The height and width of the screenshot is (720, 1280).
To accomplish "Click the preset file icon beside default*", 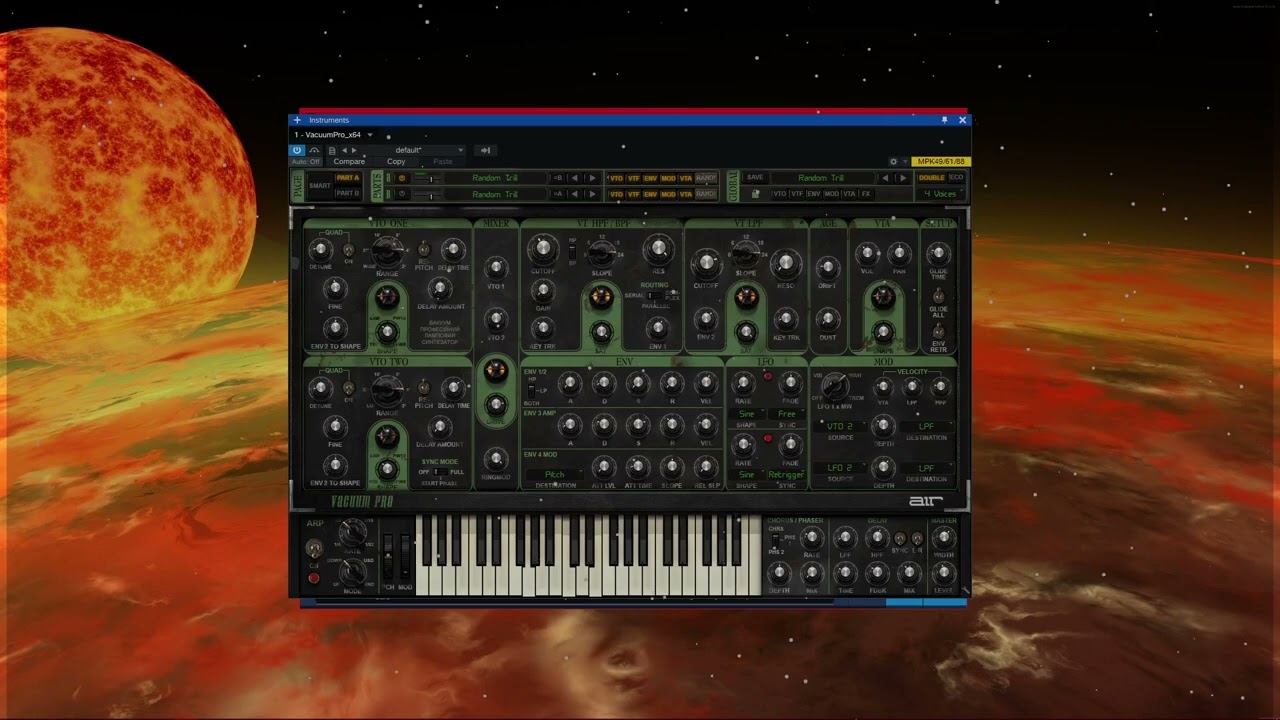I will point(332,150).
